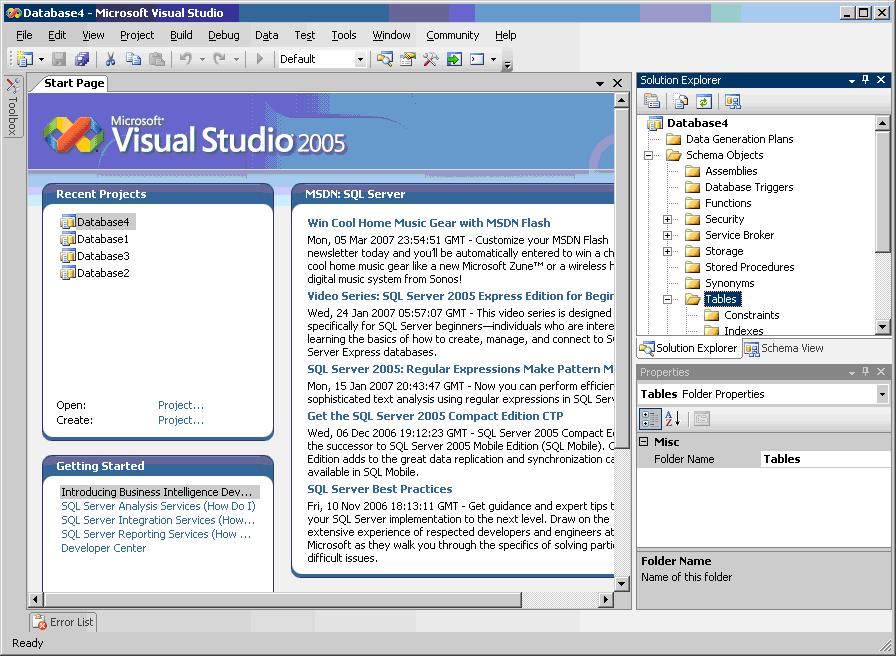Click the Start Debugging play icon
This screenshot has height=656, width=896.
click(259, 59)
